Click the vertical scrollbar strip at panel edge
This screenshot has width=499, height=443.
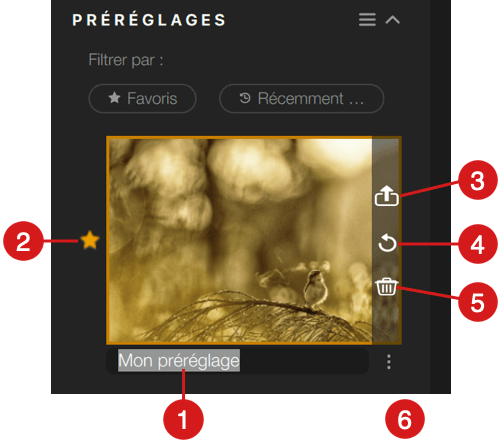coord(440,197)
